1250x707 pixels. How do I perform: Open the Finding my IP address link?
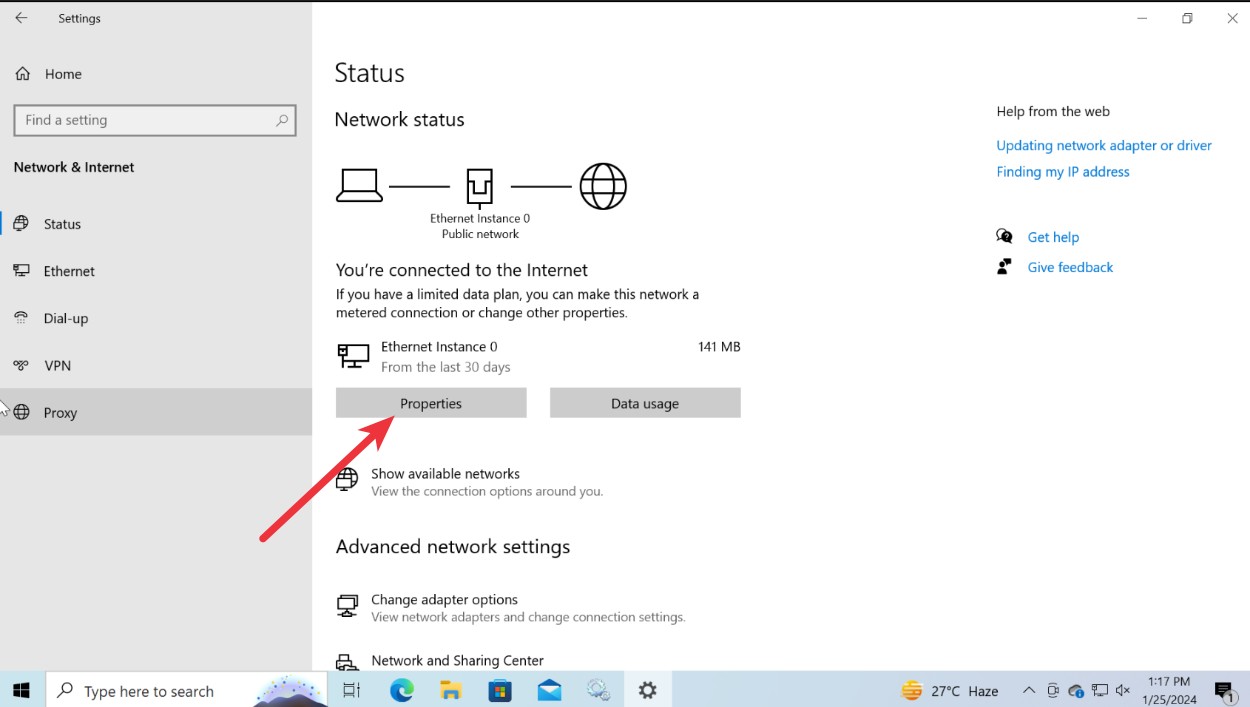click(1062, 171)
